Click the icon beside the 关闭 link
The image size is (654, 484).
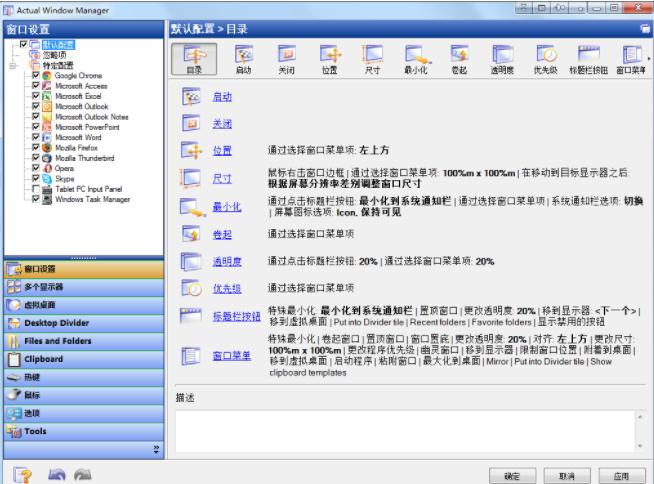click(x=191, y=124)
